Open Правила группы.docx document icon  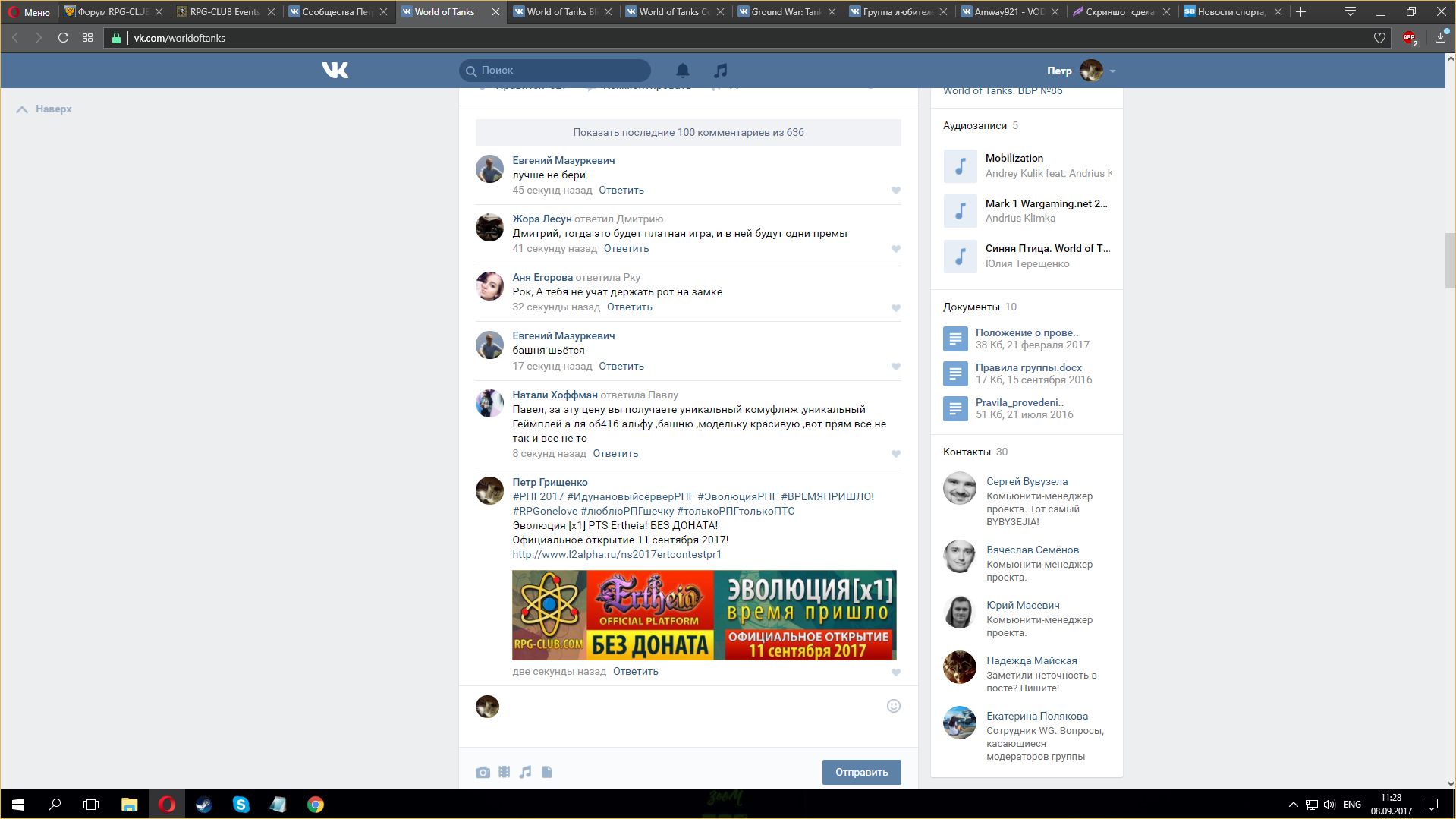pos(955,373)
